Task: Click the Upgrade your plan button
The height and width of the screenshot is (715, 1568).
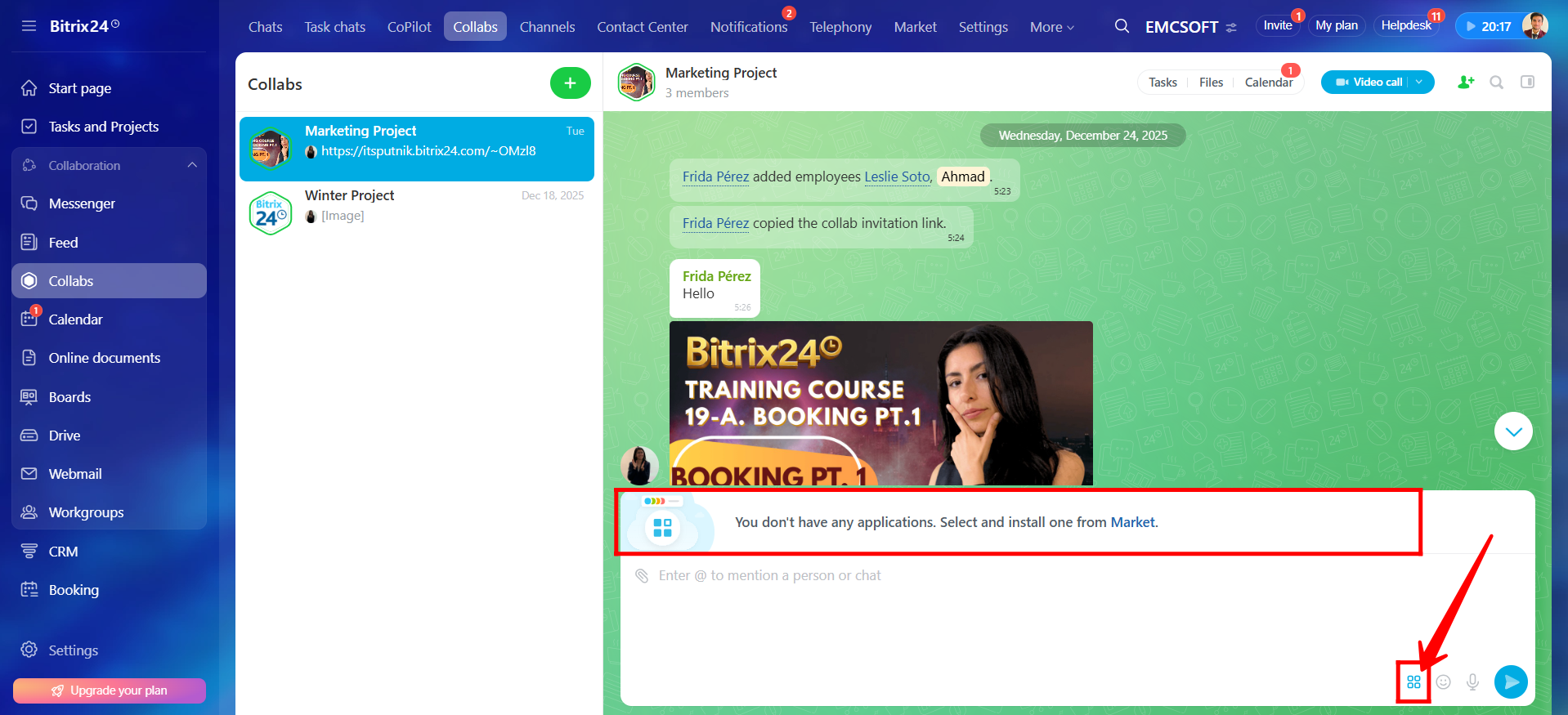Action: (x=110, y=690)
